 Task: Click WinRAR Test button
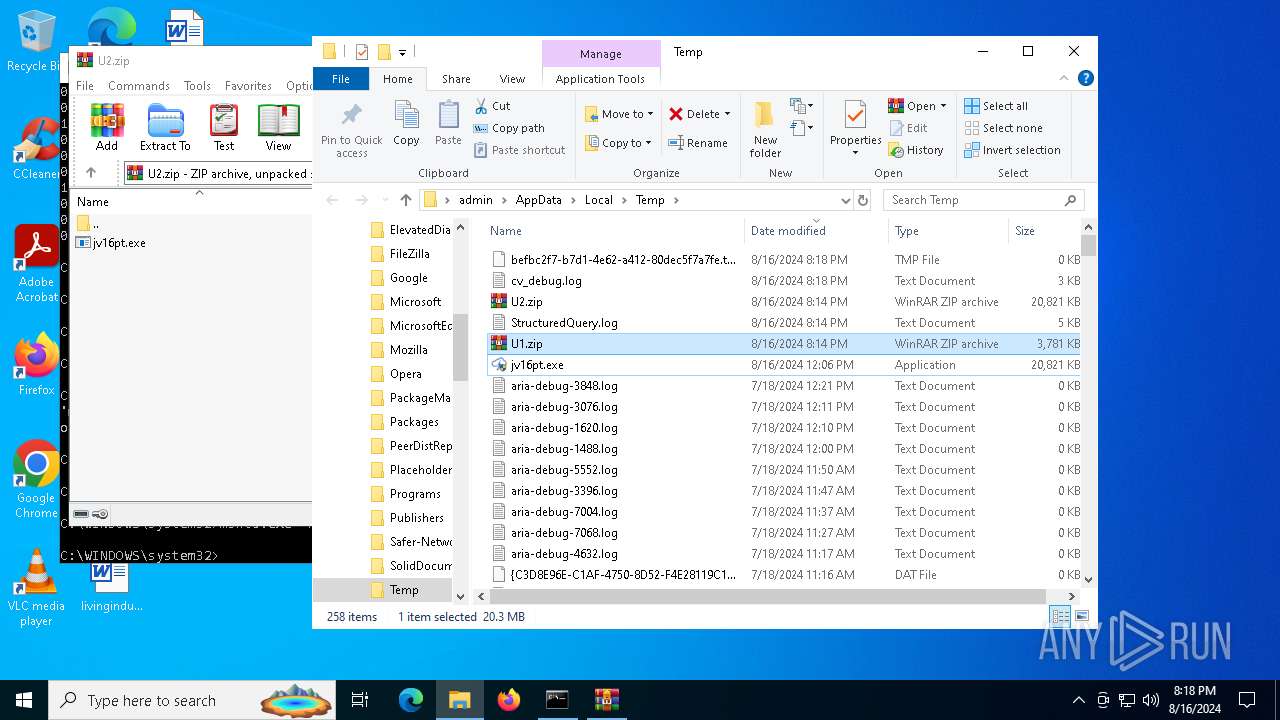[x=224, y=127]
